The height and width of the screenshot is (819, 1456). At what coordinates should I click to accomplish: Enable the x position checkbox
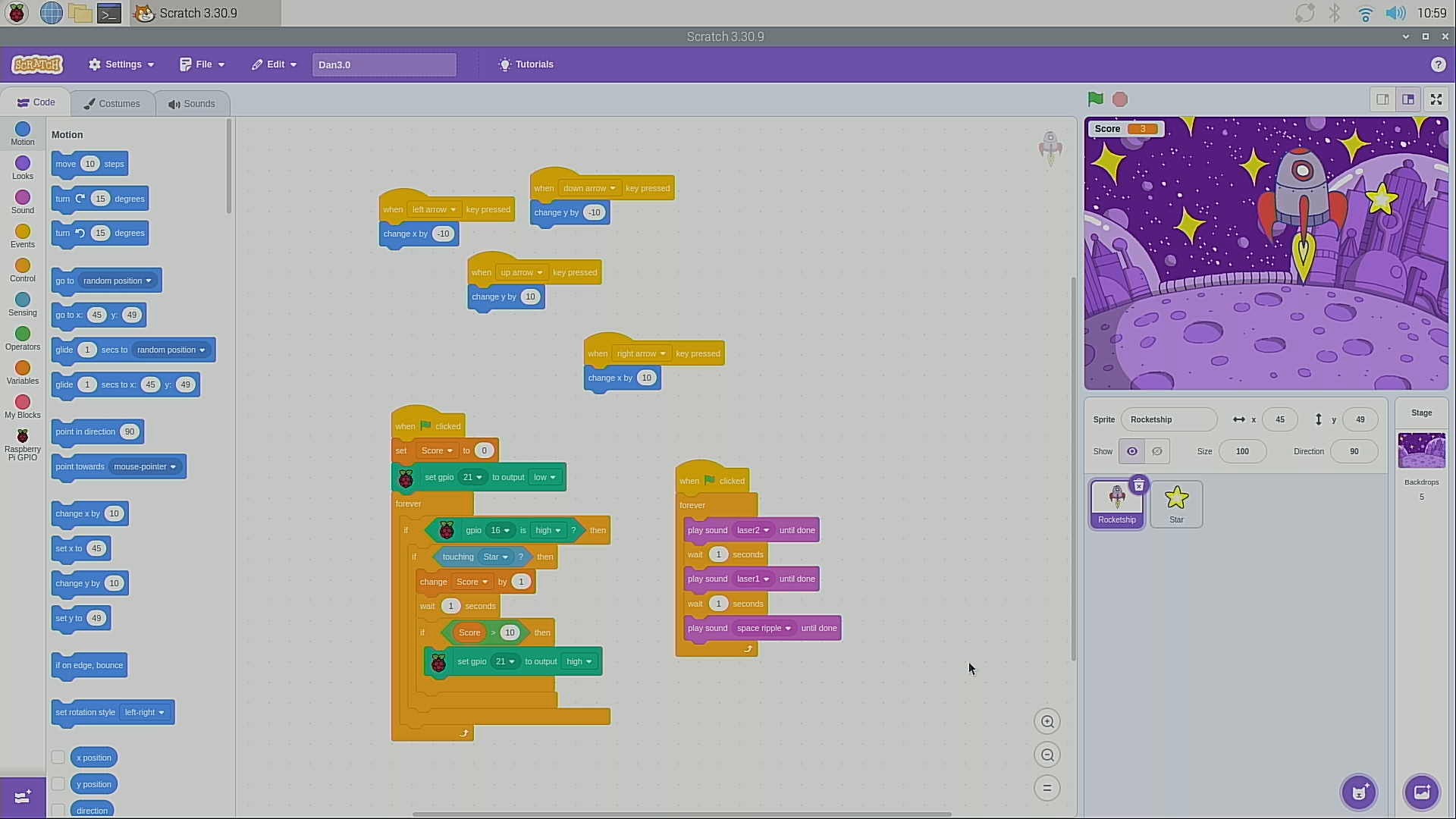pos(58,758)
